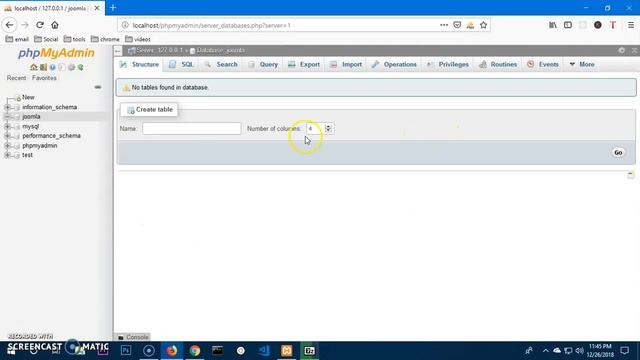This screenshot has height=360, width=640.
Task: Toggle the Firefox sidebar icon
Action: 568,25
